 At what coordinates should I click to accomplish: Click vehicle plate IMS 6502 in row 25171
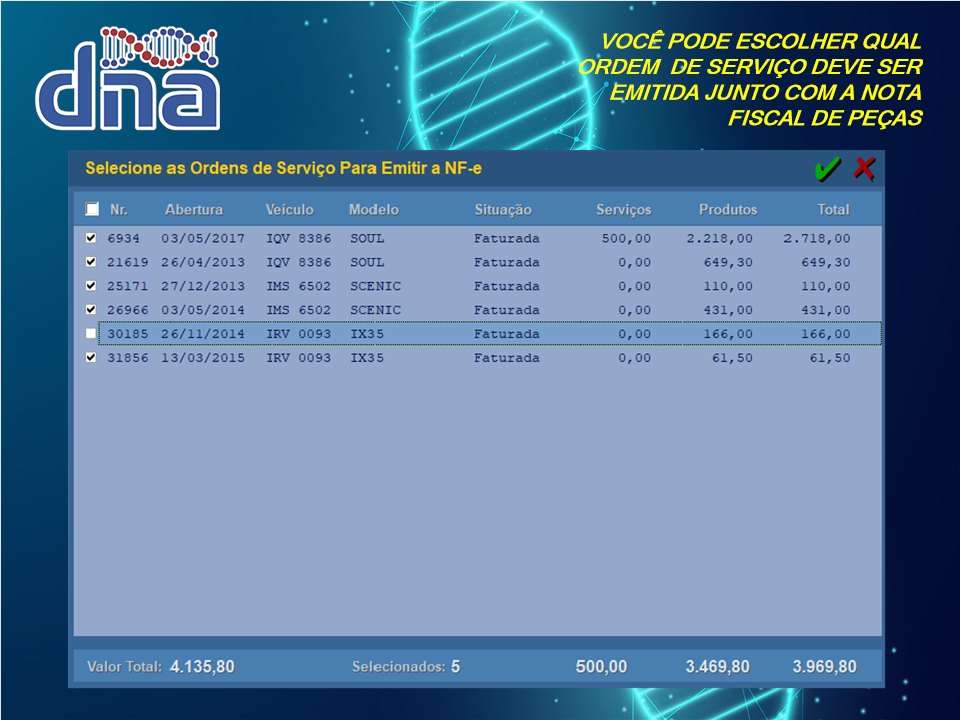click(x=299, y=286)
